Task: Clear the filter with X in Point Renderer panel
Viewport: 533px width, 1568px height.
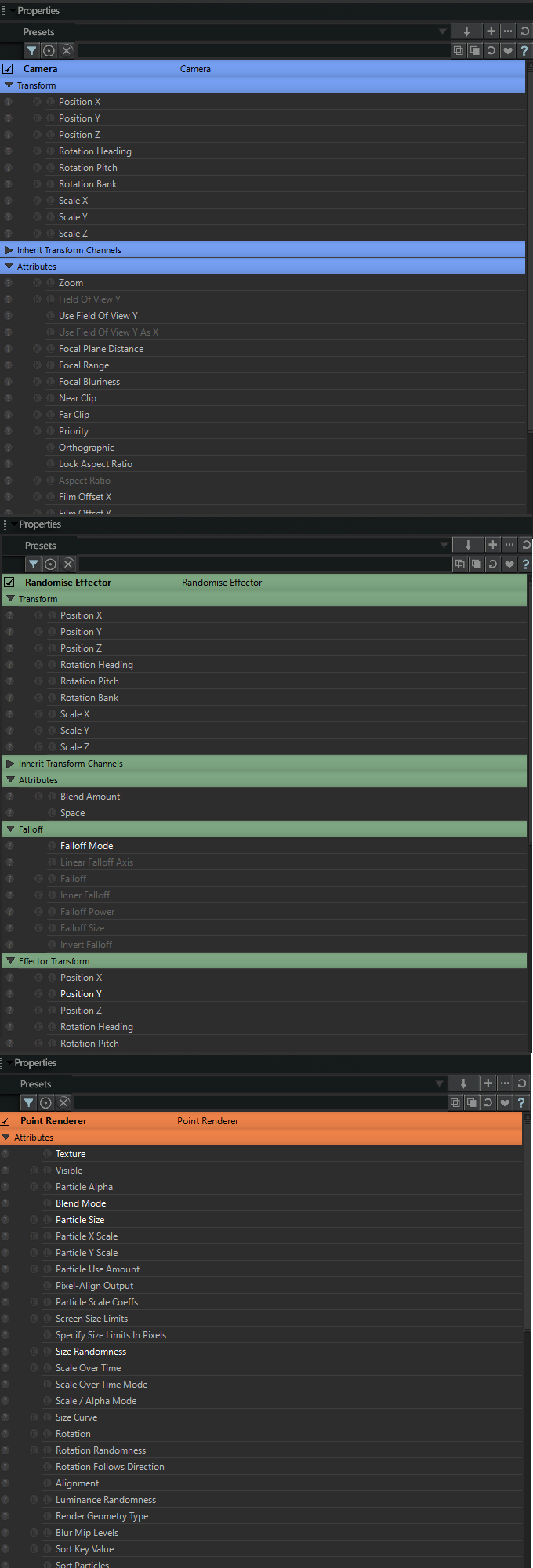Action: (63, 1102)
